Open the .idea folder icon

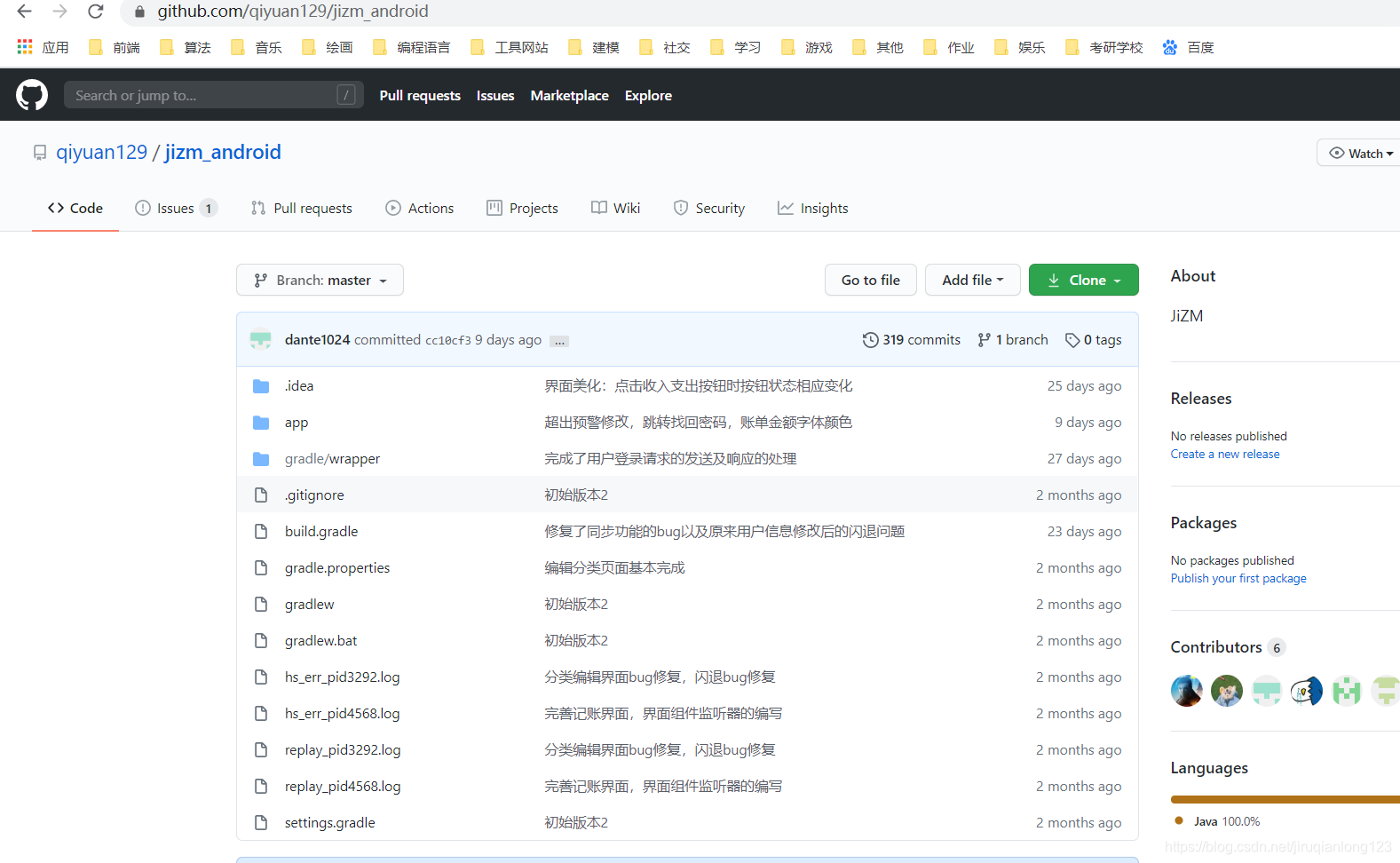tap(261, 386)
